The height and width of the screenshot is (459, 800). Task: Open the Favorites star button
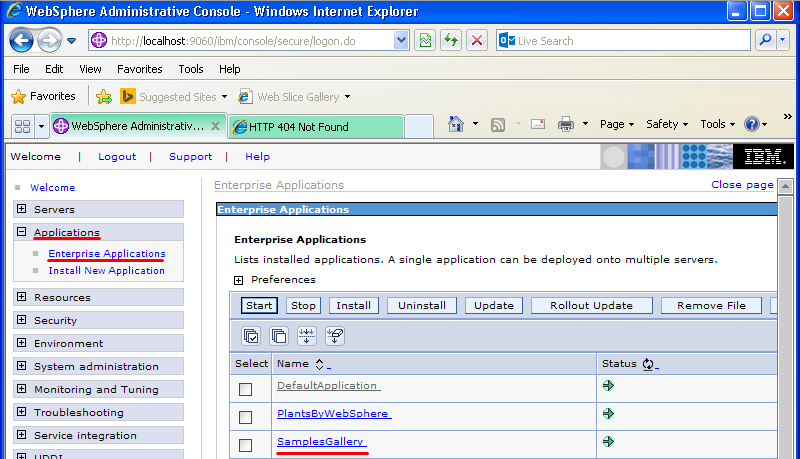[x=43, y=96]
